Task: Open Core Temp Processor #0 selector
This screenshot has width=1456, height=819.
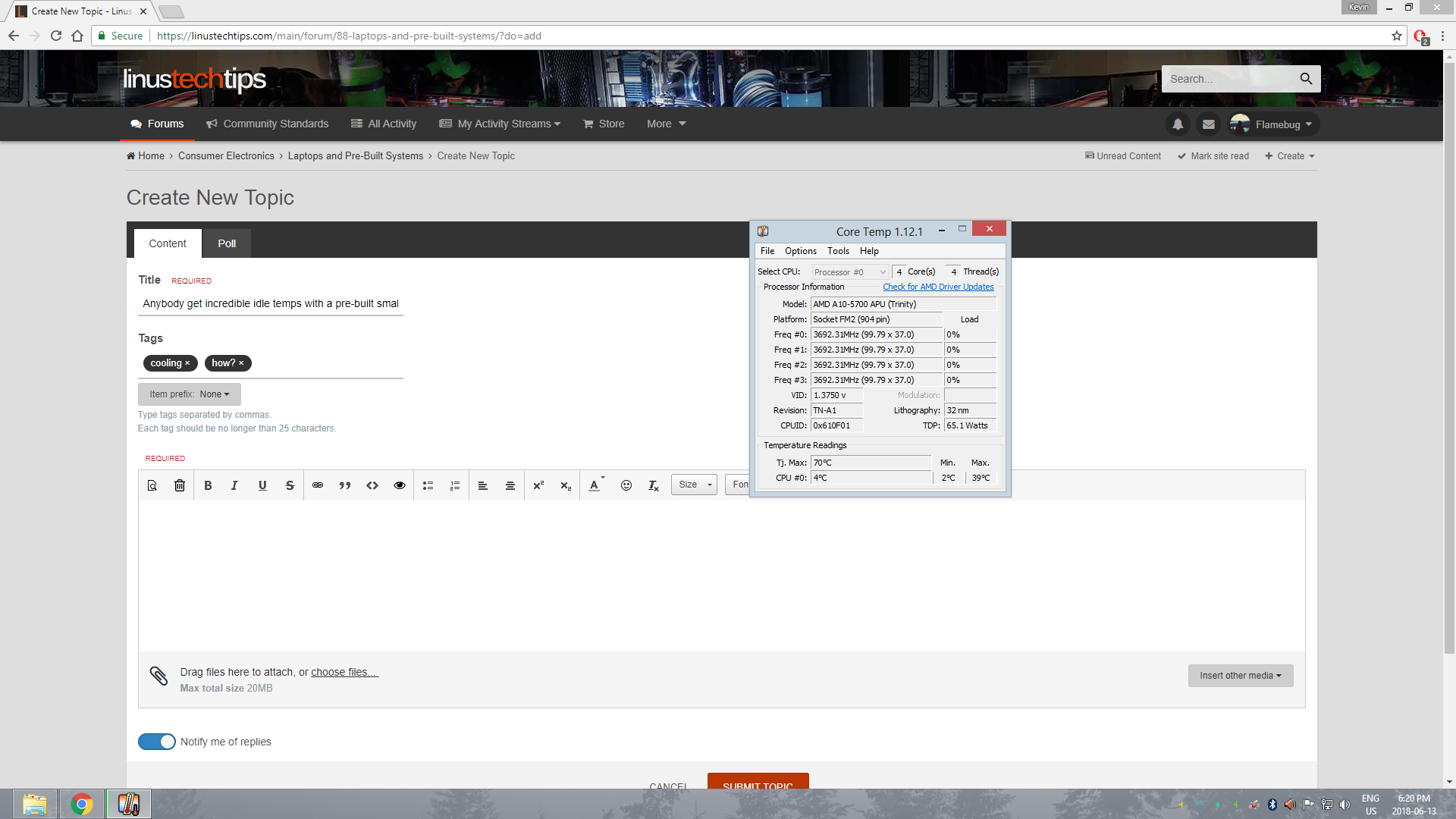Action: pos(849,272)
